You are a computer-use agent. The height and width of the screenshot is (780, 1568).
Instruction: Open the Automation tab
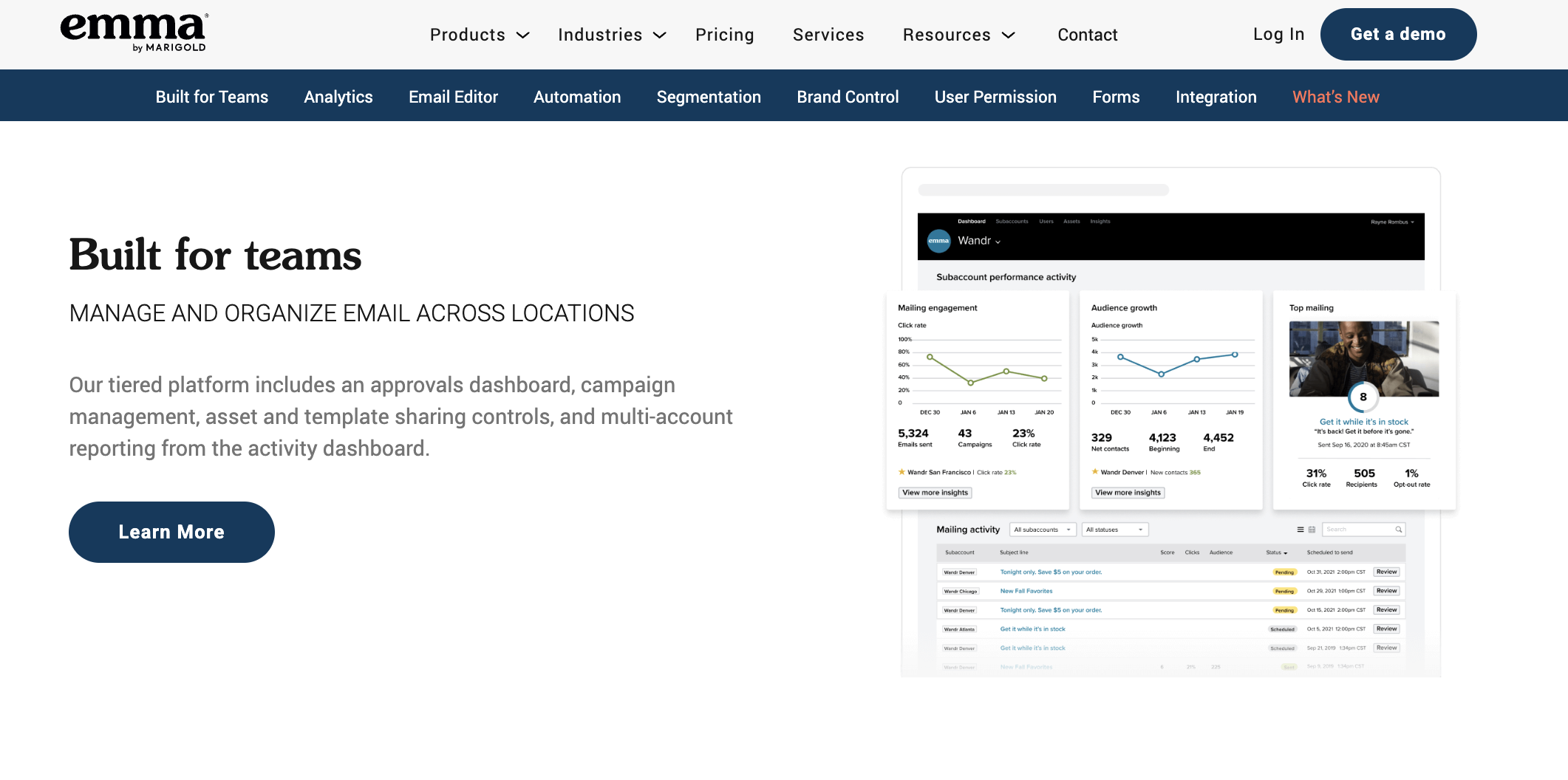coord(577,97)
